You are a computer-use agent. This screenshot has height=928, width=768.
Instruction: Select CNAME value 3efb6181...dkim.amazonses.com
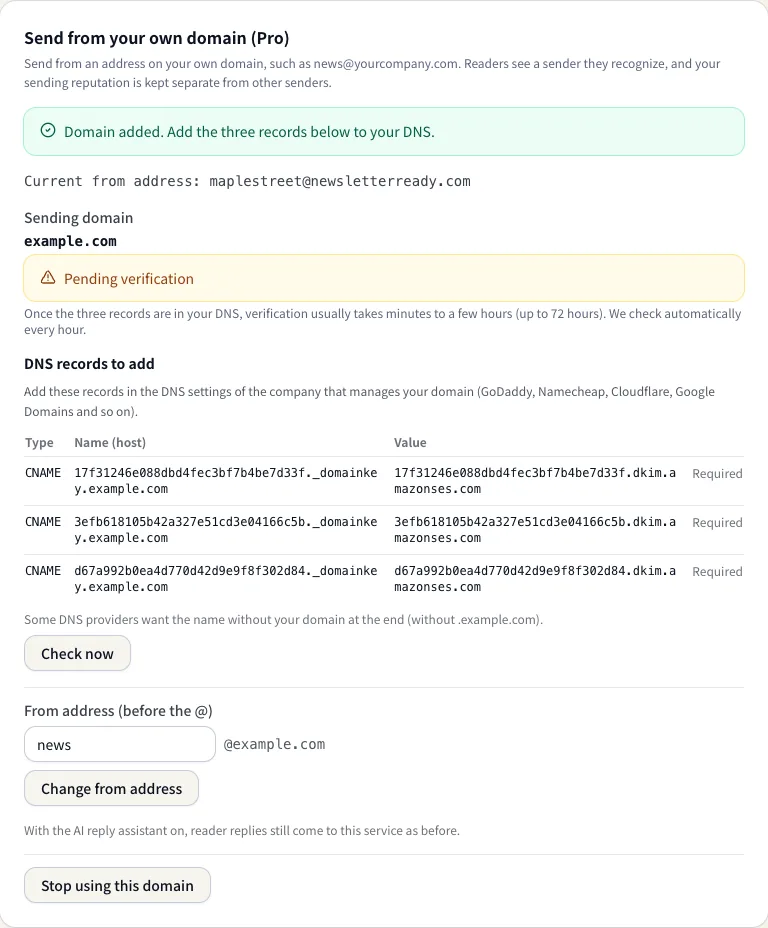coord(535,530)
